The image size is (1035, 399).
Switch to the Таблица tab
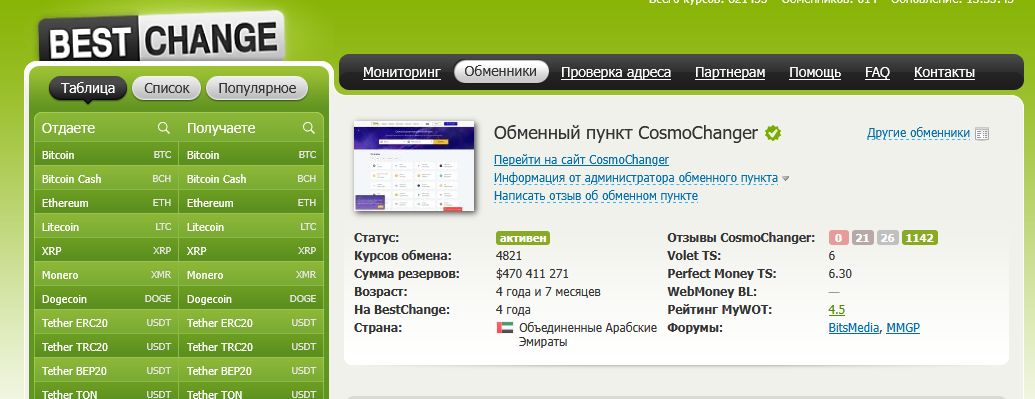coord(88,88)
